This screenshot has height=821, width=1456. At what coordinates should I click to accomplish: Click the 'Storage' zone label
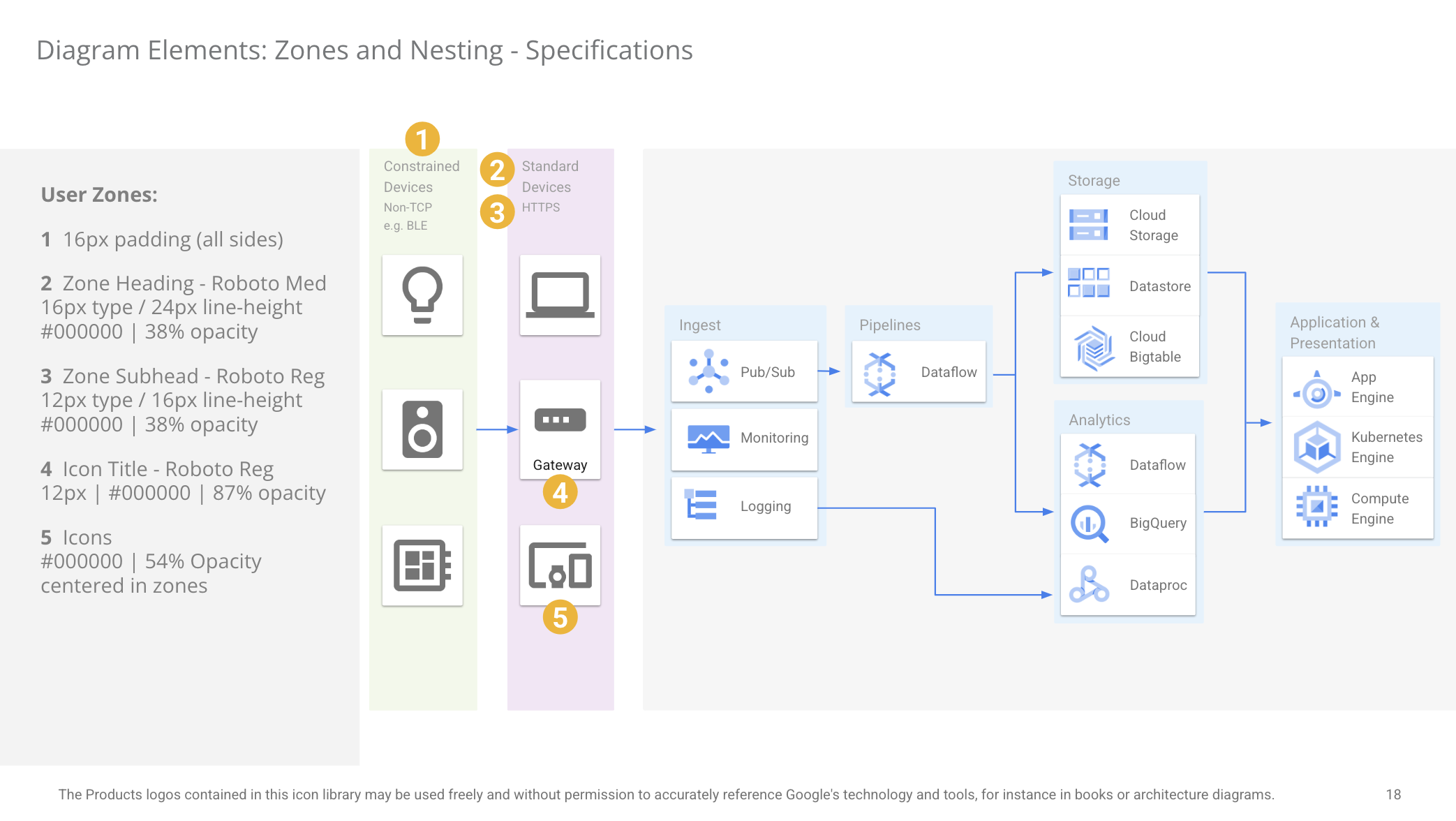1094,181
